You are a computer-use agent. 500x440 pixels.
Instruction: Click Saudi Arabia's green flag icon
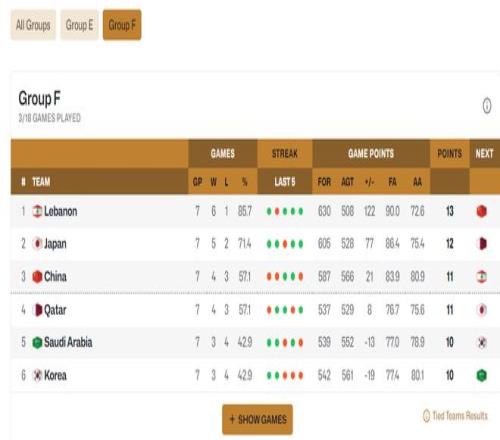(37, 342)
